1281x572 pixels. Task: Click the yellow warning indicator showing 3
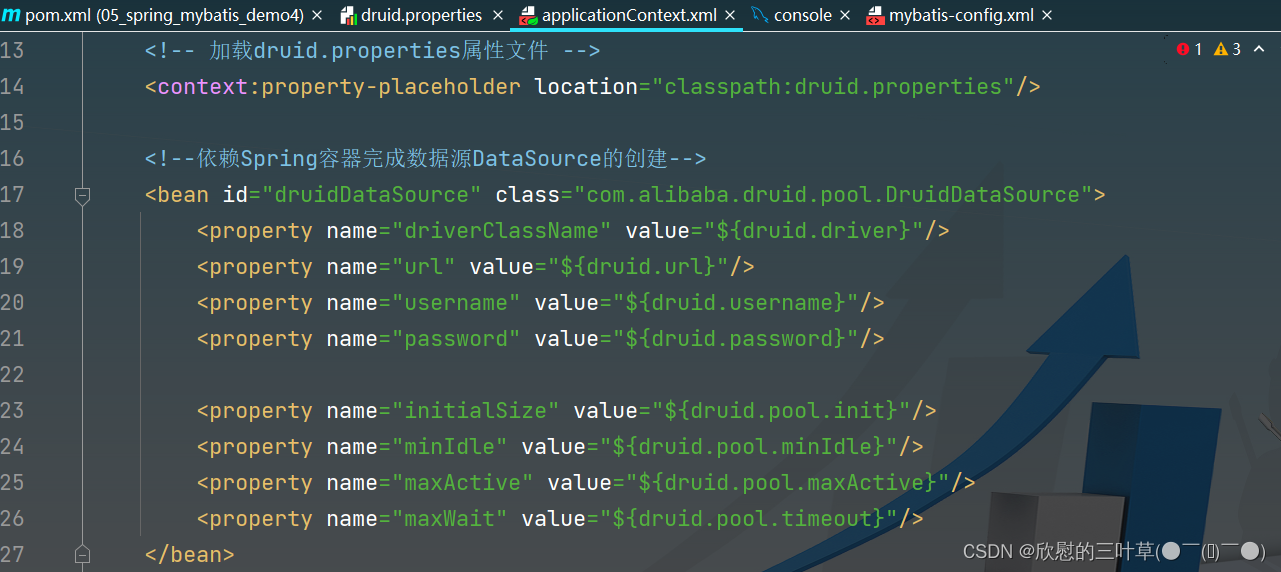pyautogui.click(x=1227, y=49)
